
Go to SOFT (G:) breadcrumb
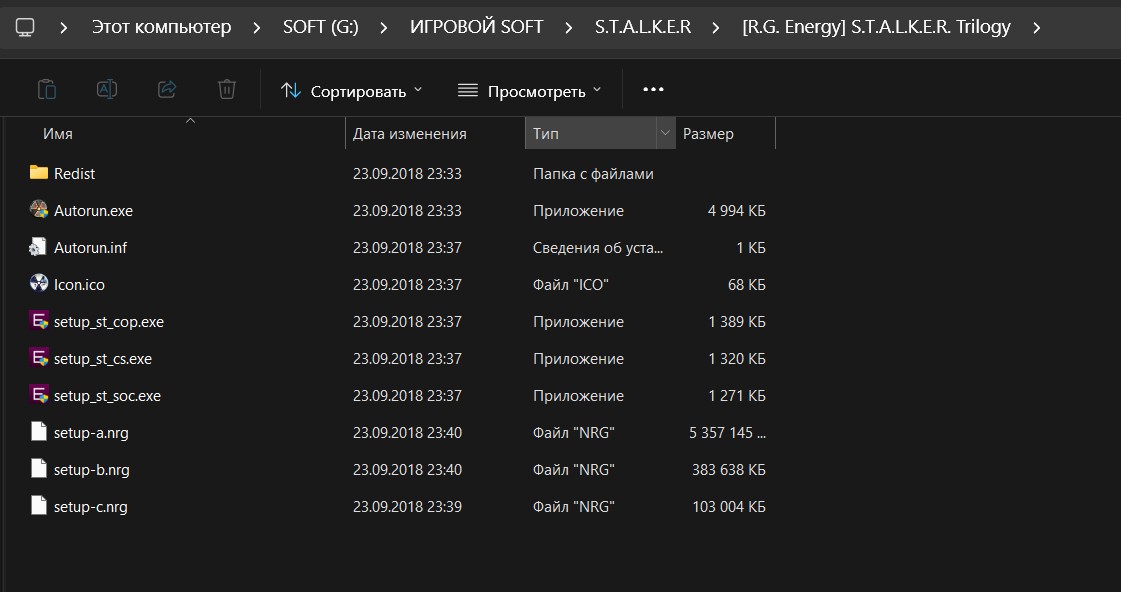[x=320, y=28]
